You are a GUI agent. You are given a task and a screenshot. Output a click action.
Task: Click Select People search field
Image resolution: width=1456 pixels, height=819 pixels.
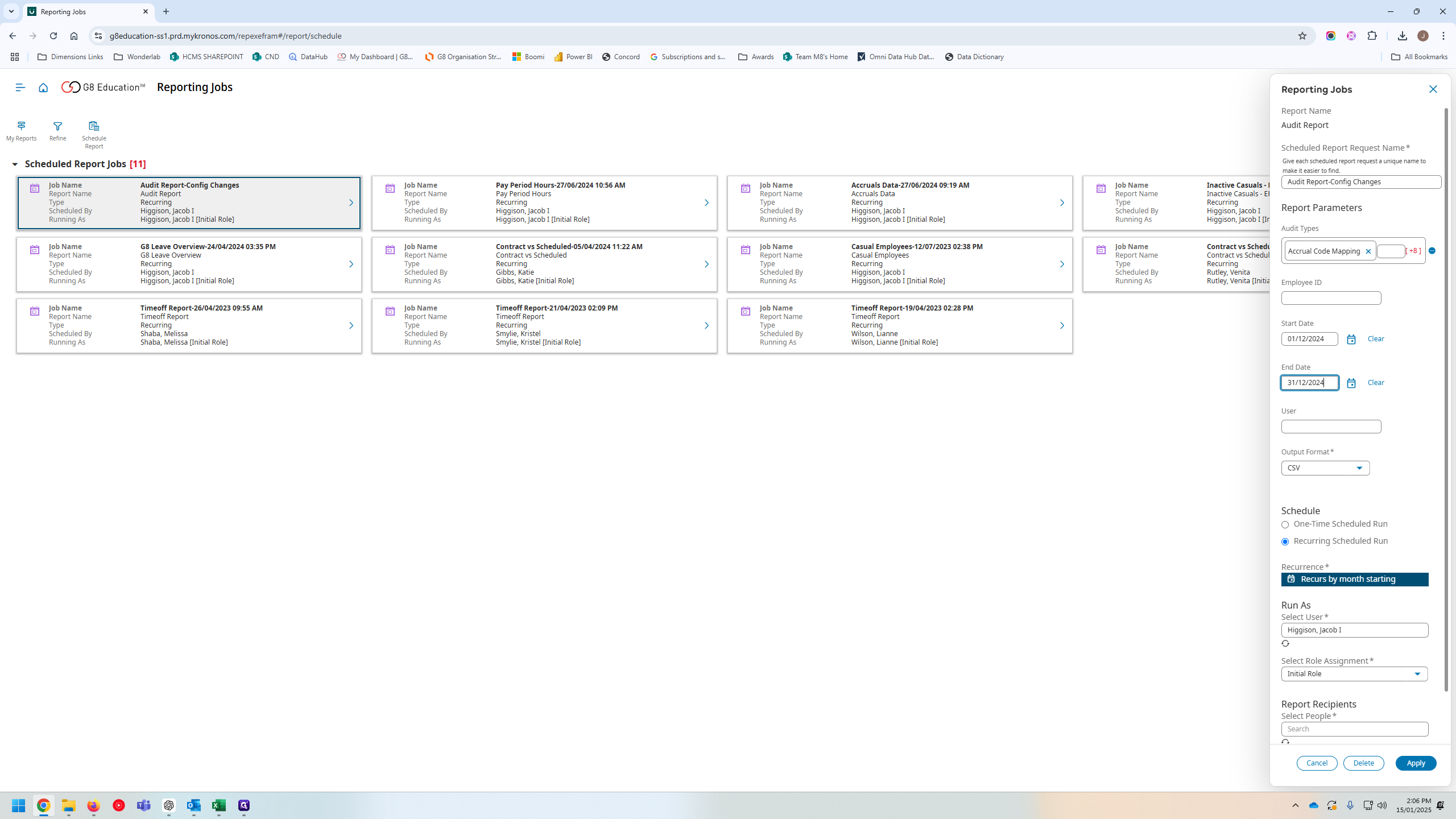point(1355,729)
